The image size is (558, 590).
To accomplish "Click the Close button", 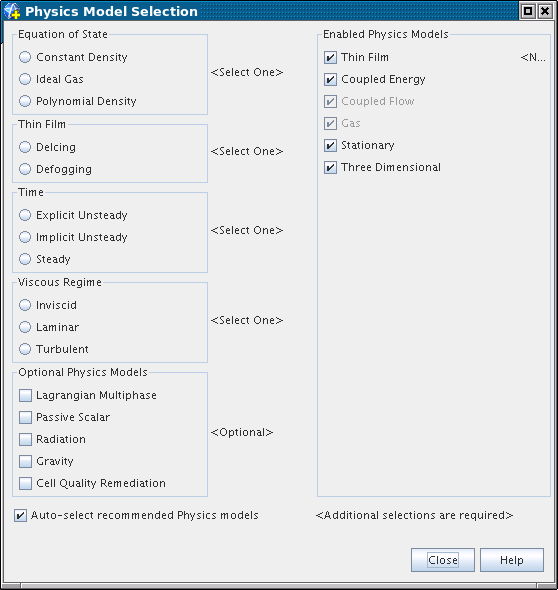I will [x=443, y=560].
